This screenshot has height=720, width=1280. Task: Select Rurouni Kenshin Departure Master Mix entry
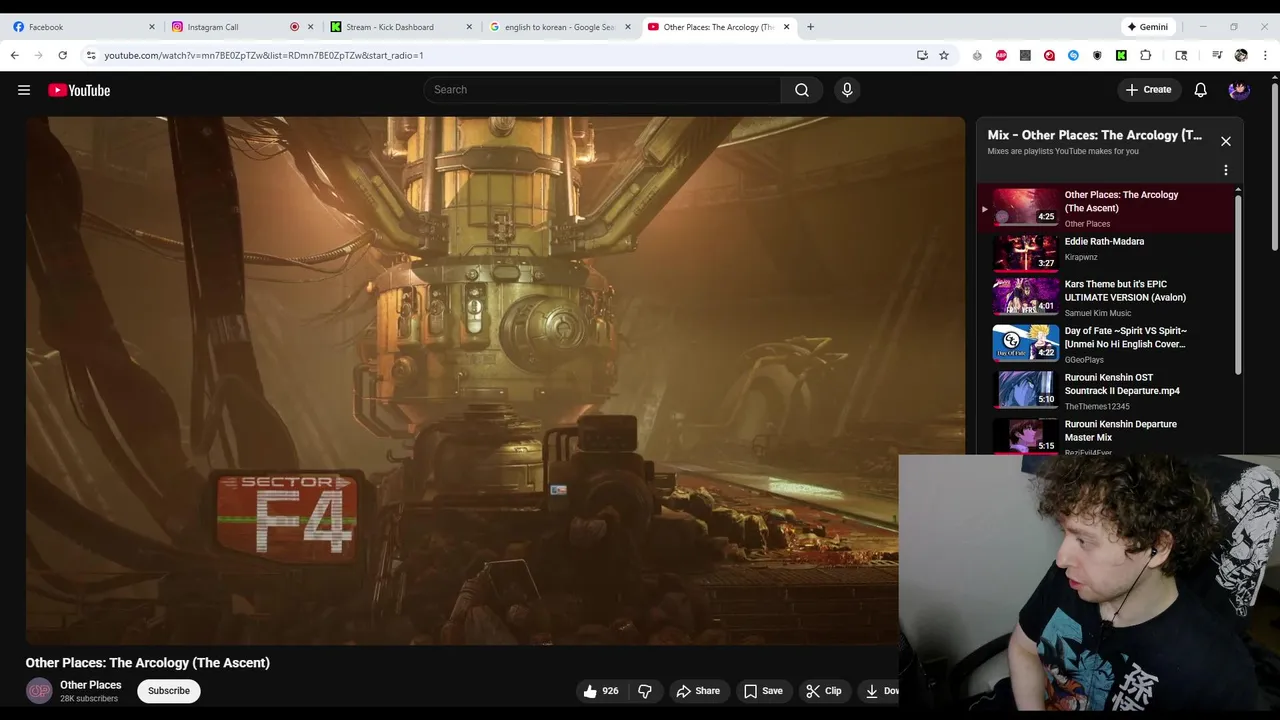tap(1104, 437)
